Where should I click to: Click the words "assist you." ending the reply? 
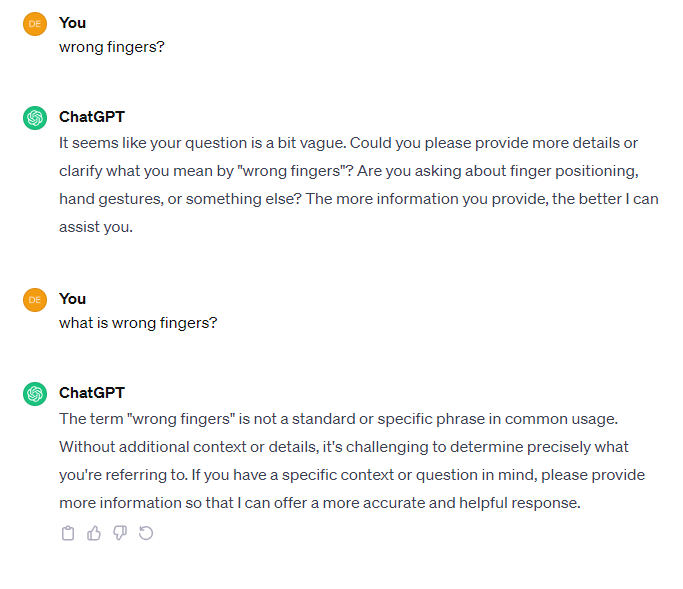pyautogui.click(x=96, y=227)
